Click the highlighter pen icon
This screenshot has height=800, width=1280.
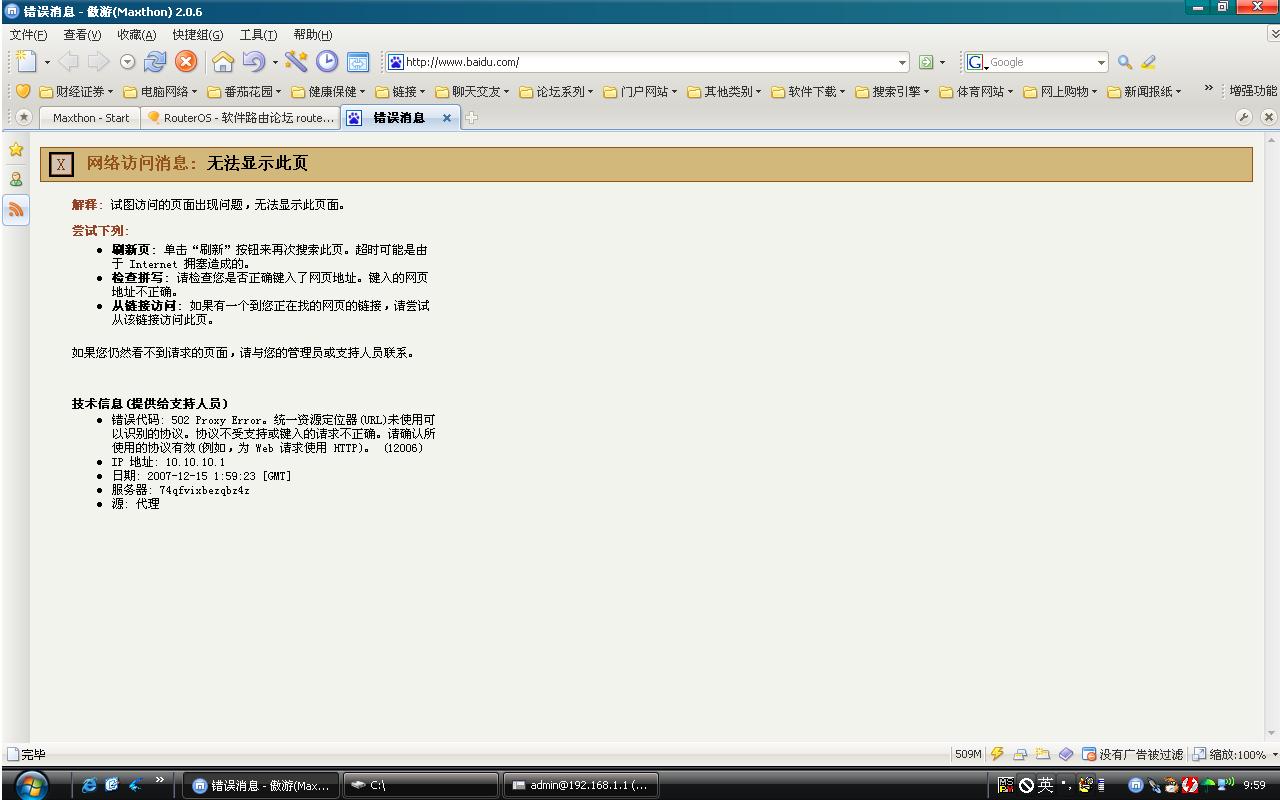1148,62
